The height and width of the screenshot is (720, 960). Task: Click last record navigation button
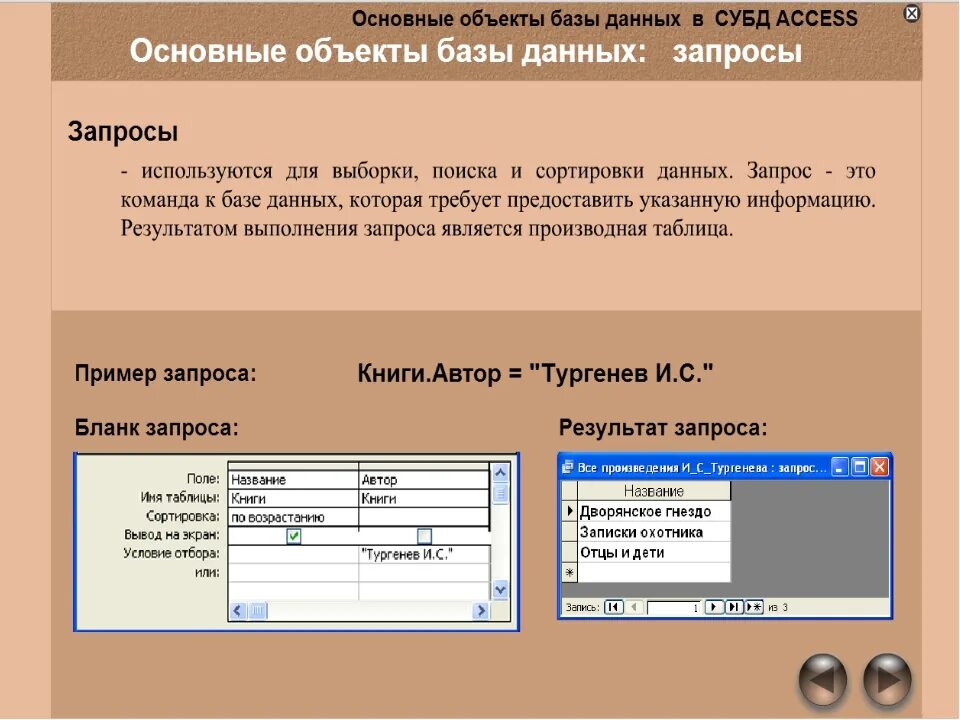point(733,607)
